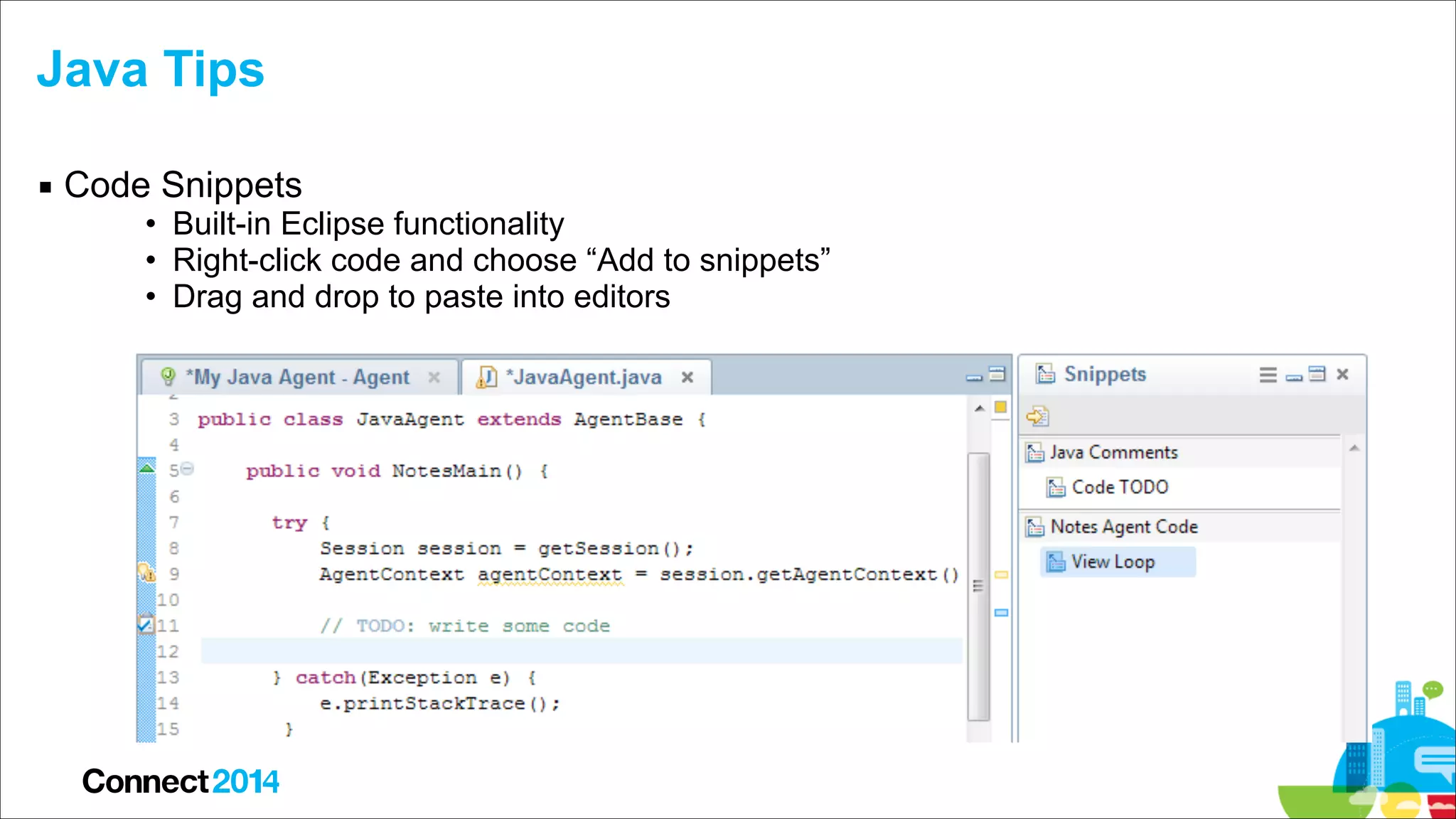Click the Code TODO snippet icon
Screen dimensions: 1456x819
pos(1056,488)
